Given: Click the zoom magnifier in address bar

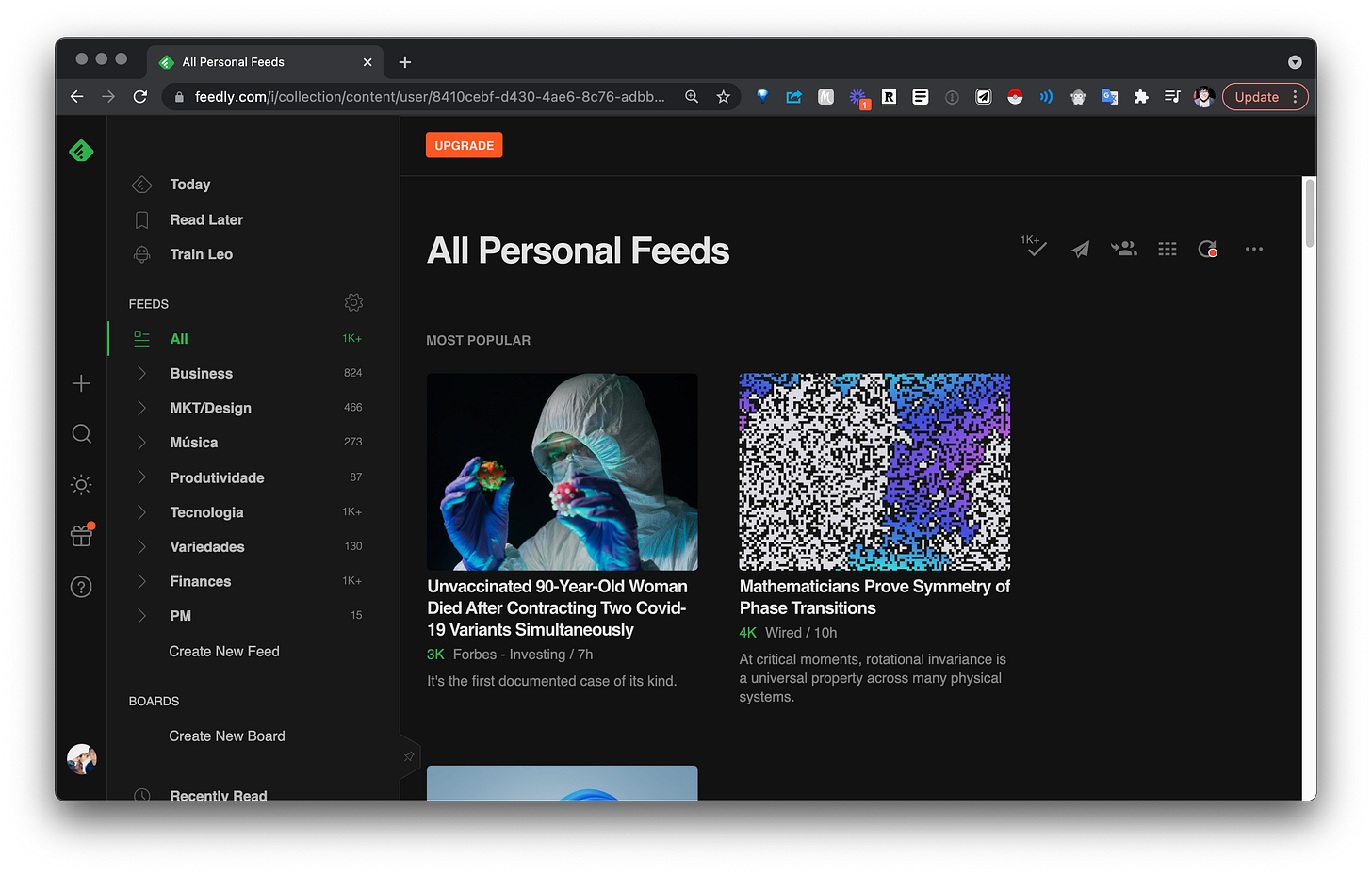Looking at the screenshot, I should tap(692, 97).
